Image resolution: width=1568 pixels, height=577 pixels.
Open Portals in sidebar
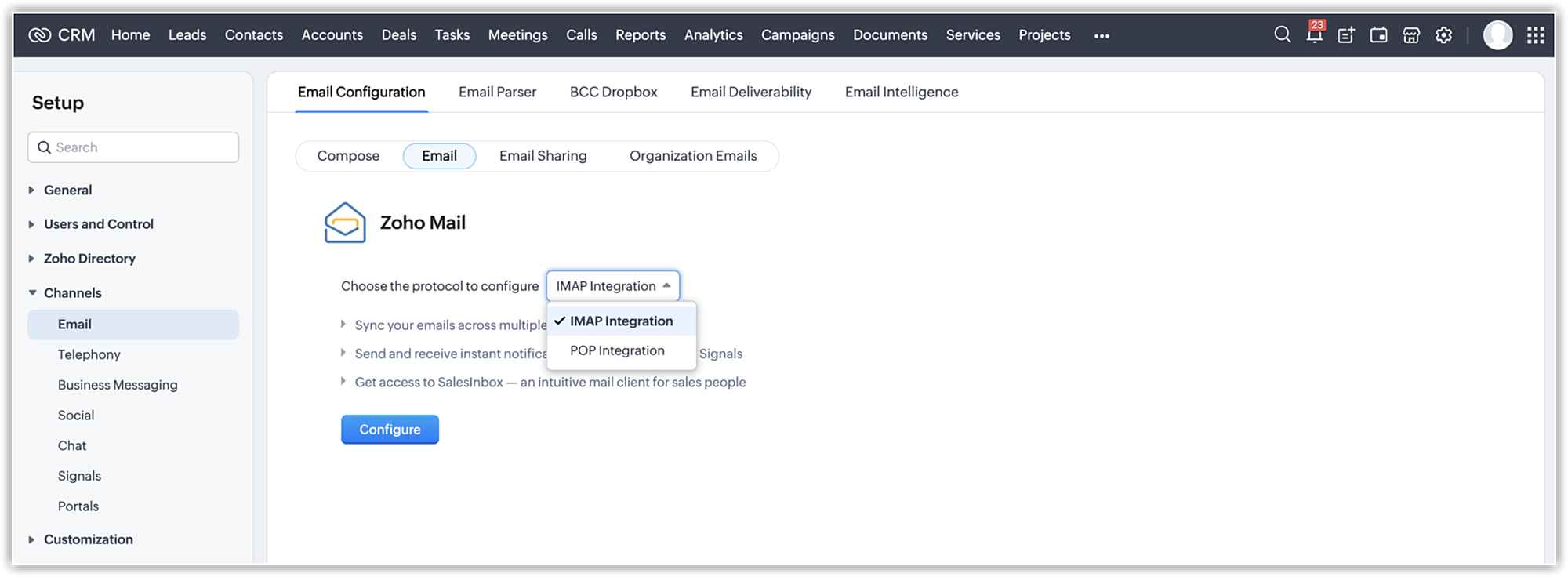point(78,506)
